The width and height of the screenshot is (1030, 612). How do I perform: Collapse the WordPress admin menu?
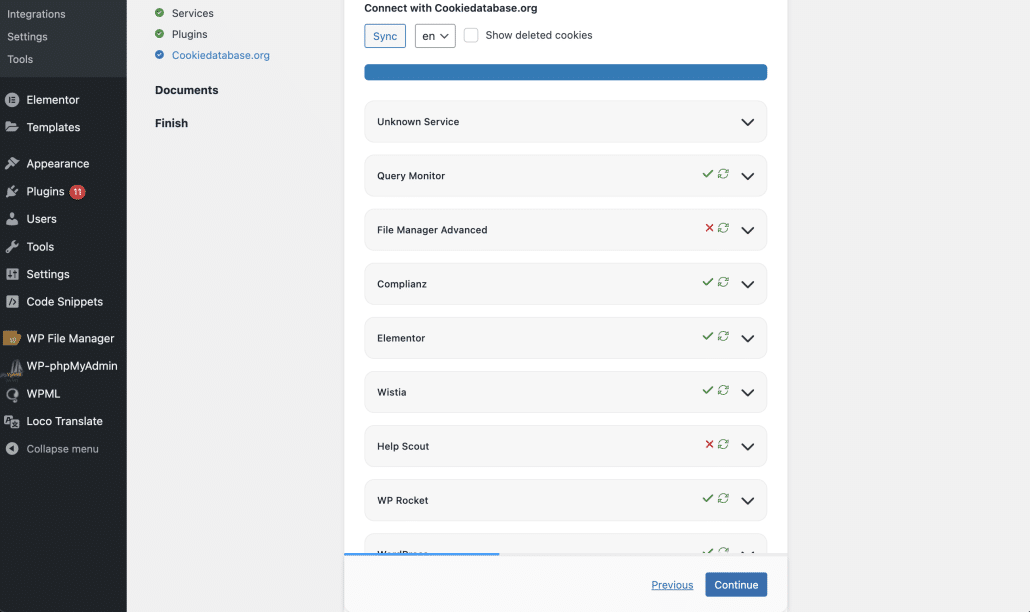[62, 449]
